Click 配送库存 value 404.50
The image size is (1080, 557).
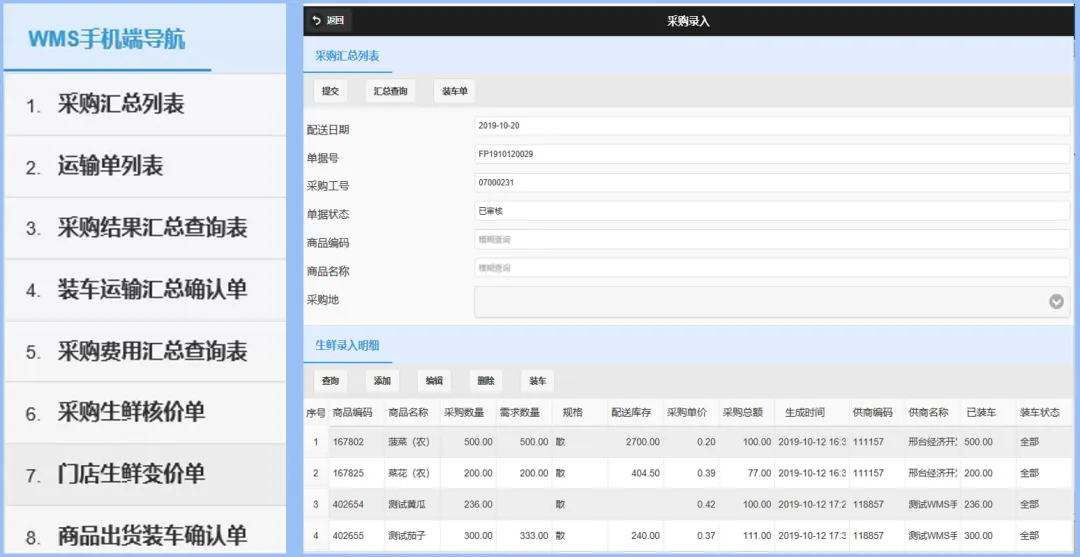tap(646, 473)
